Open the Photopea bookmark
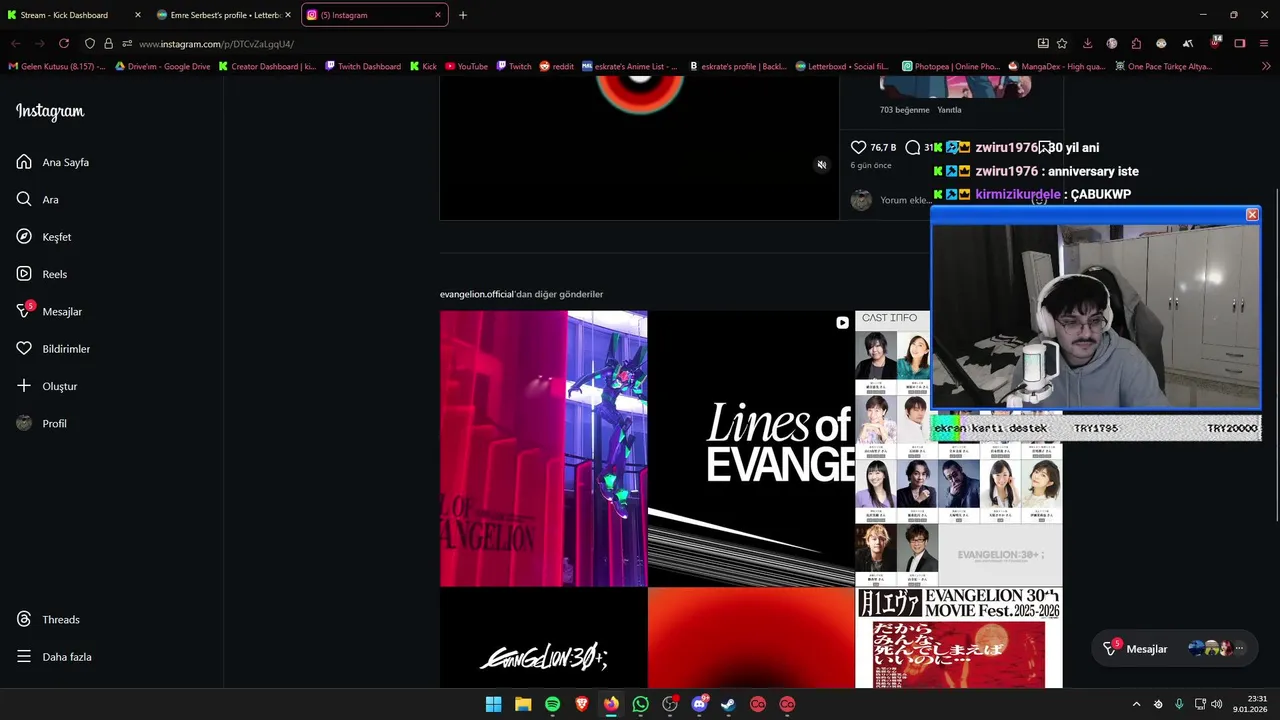This screenshot has height=720, width=1280. point(951,67)
